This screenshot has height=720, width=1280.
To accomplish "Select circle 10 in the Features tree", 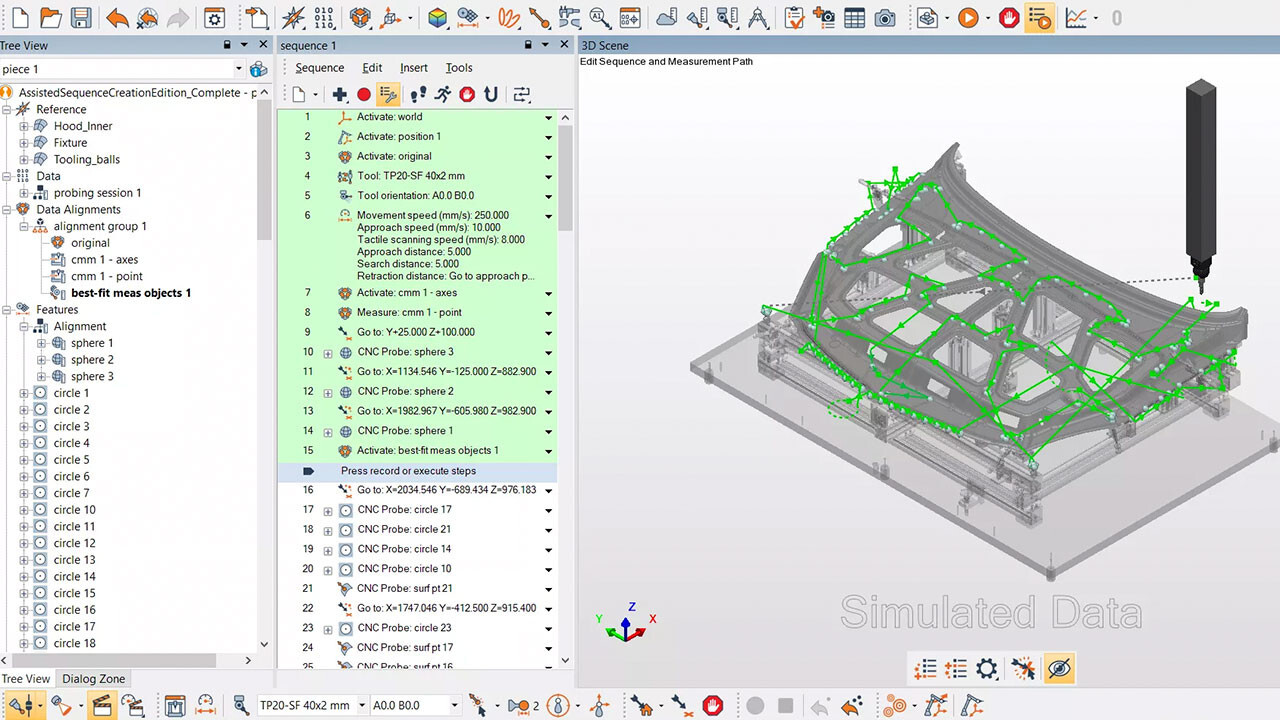I will tap(74, 510).
